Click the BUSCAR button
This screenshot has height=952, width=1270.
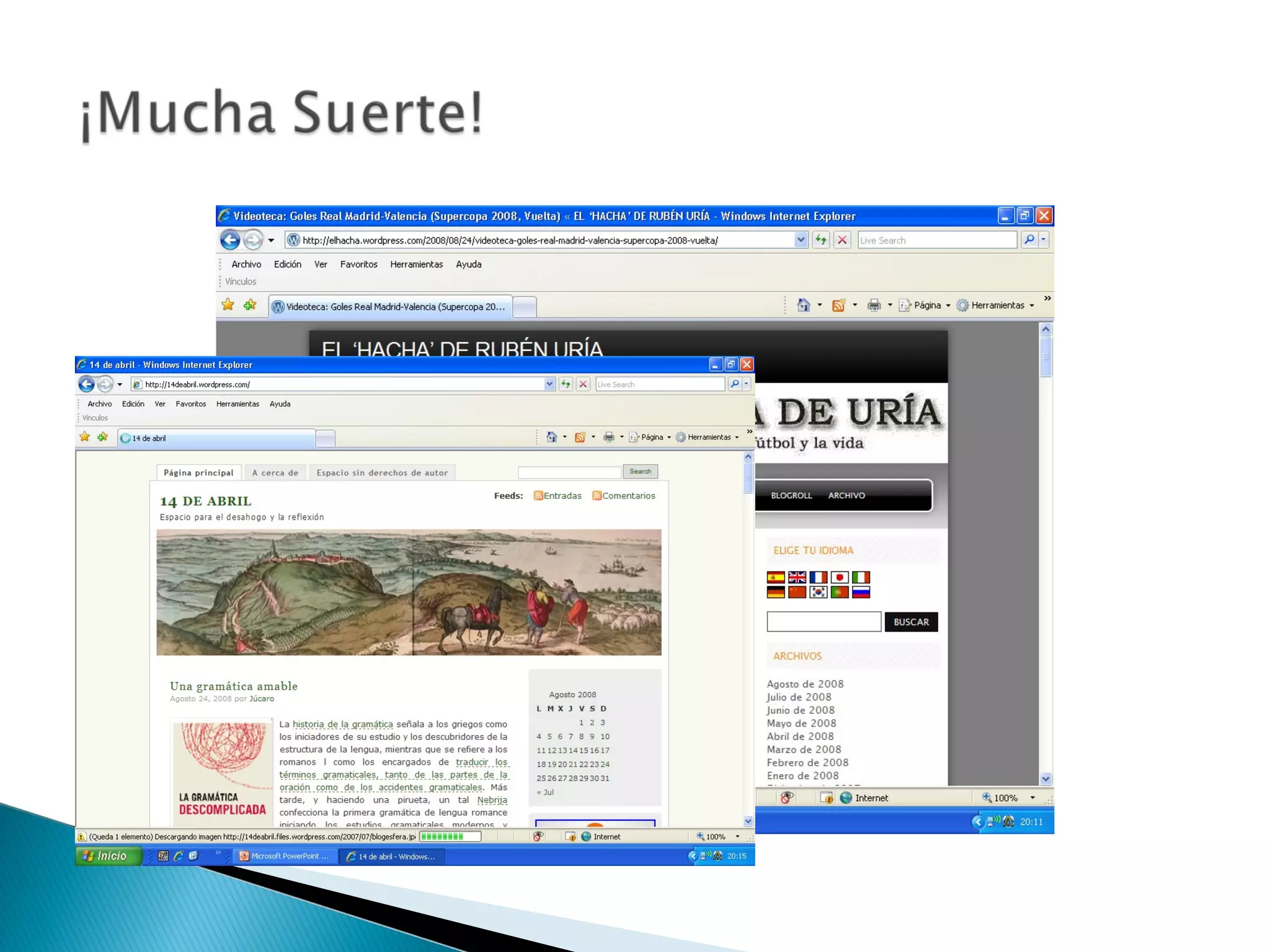tap(911, 622)
